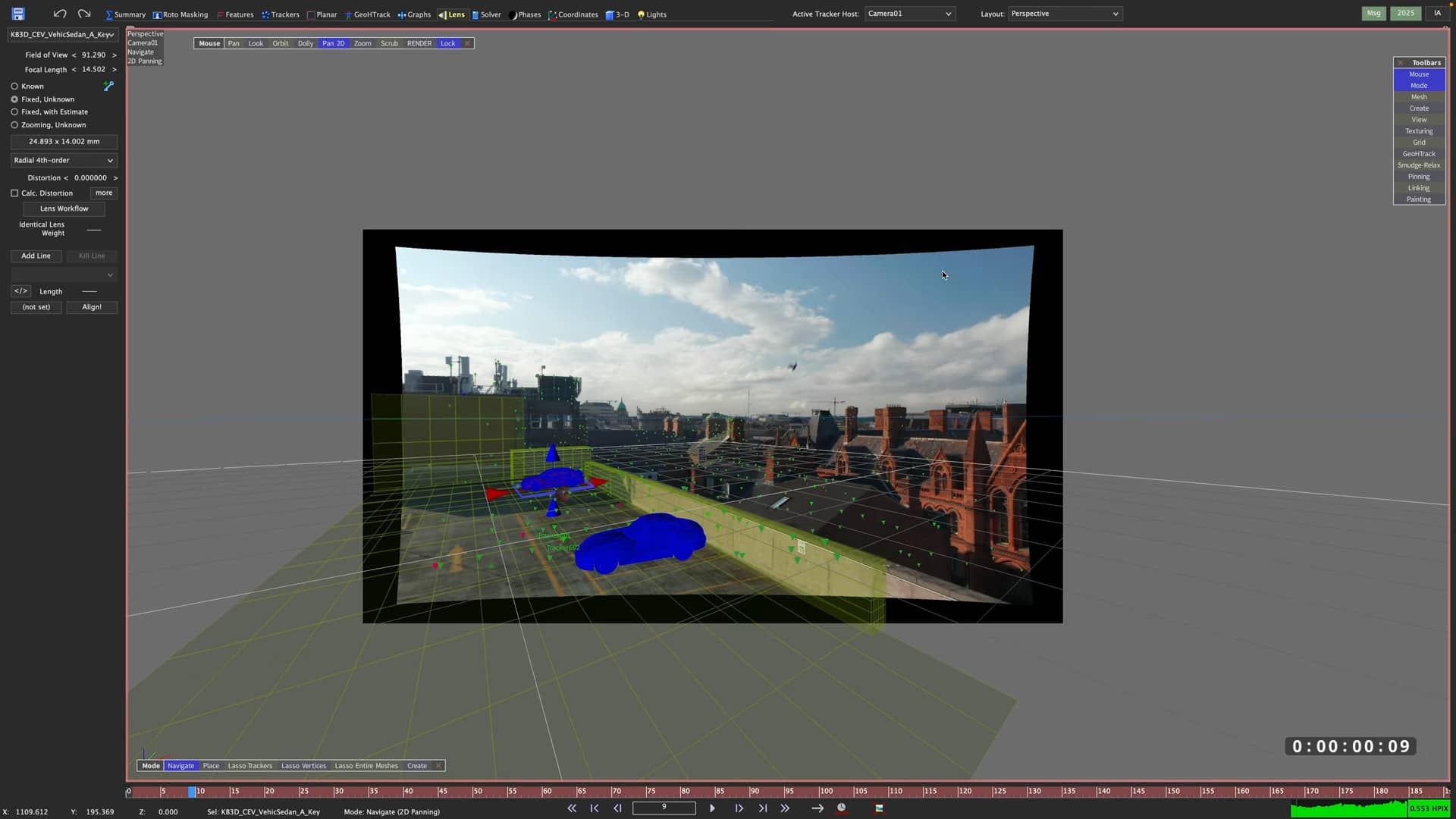Switch to the Features room
The width and height of the screenshot is (1456, 819).
click(x=235, y=14)
